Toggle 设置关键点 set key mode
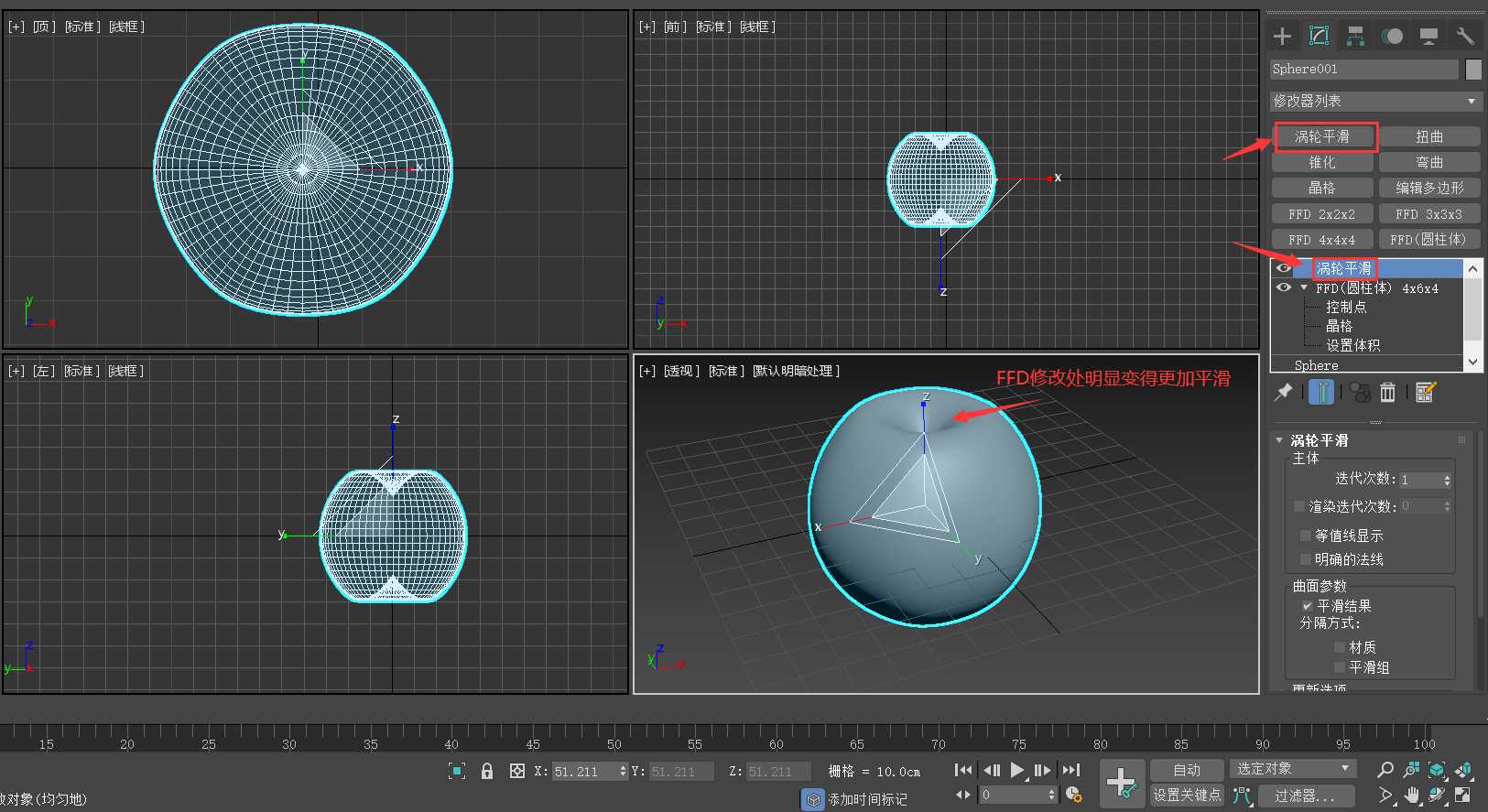The width and height of the screenshot is (1488, 812). (1187, 795)
